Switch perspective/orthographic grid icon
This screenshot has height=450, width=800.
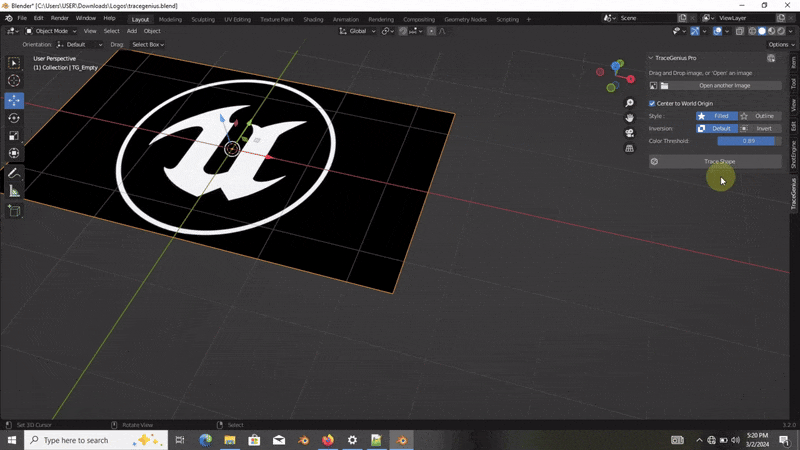(630, 148)
